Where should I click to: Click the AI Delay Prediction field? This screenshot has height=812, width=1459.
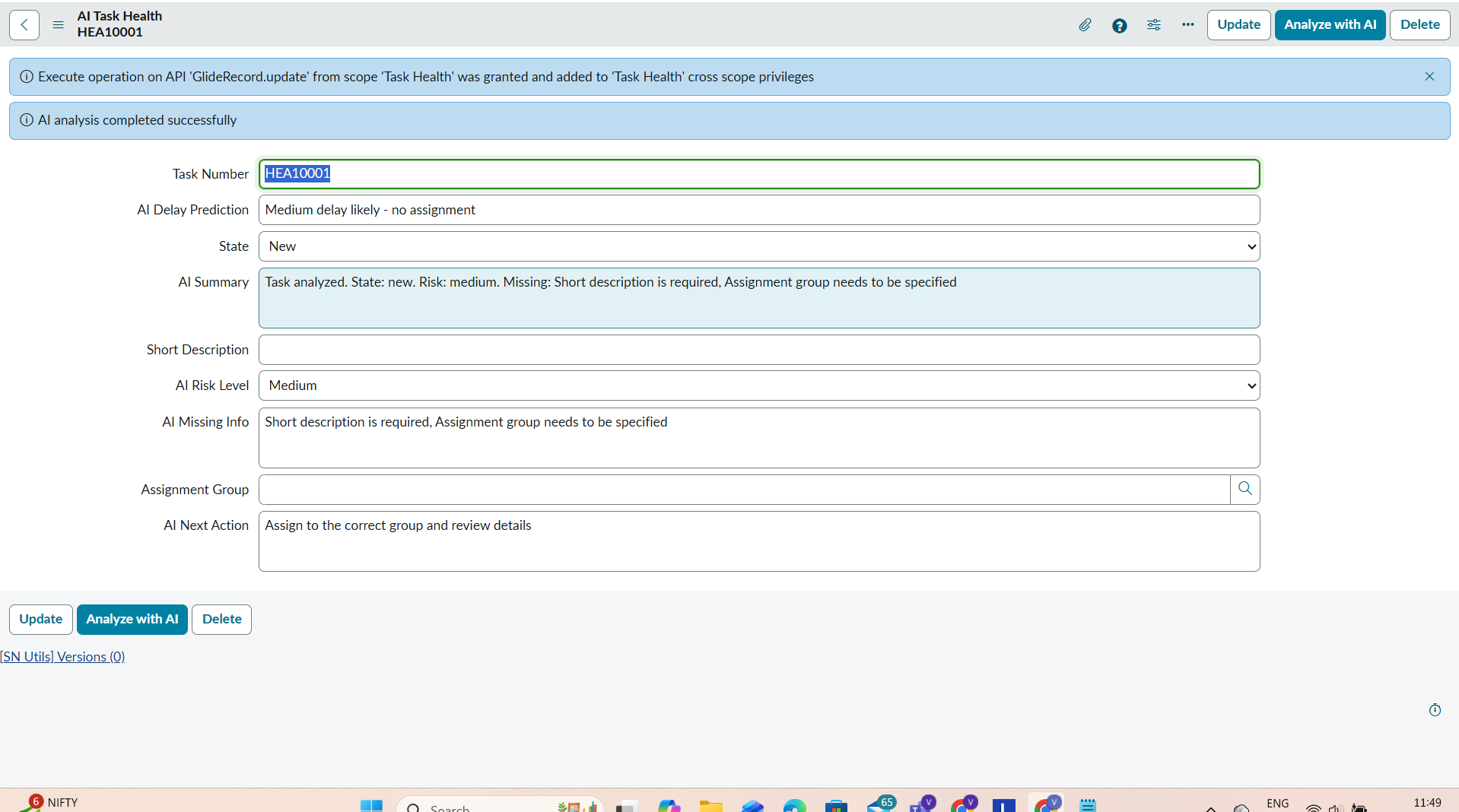758,210
